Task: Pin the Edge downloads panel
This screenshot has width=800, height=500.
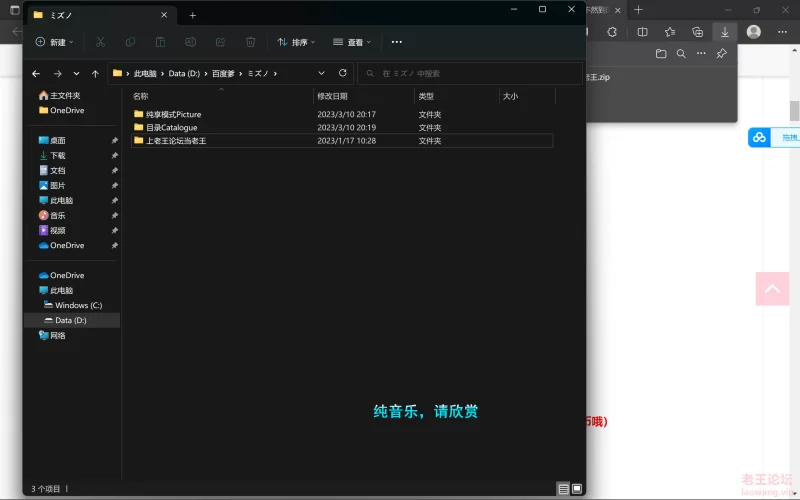Action: click(x=722, y=54)
